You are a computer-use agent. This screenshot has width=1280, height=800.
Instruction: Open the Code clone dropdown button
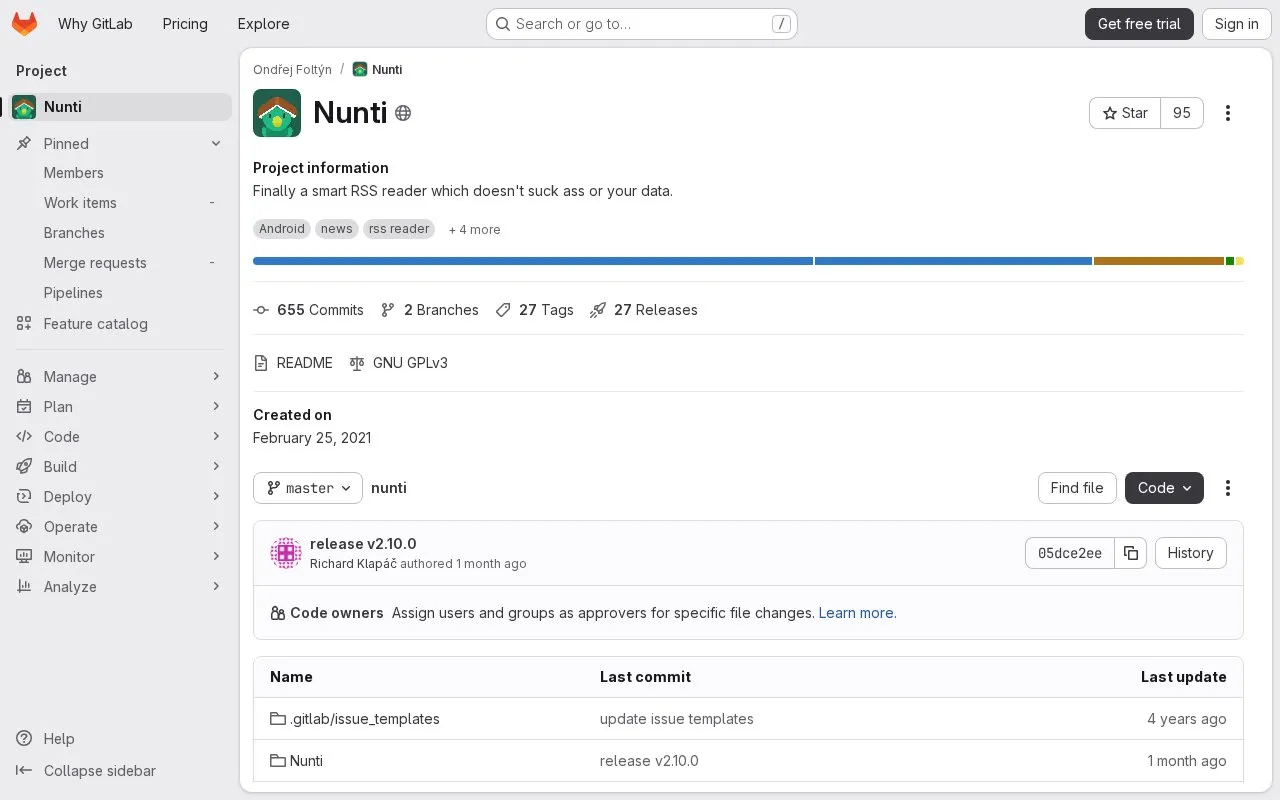[1164, 488]
